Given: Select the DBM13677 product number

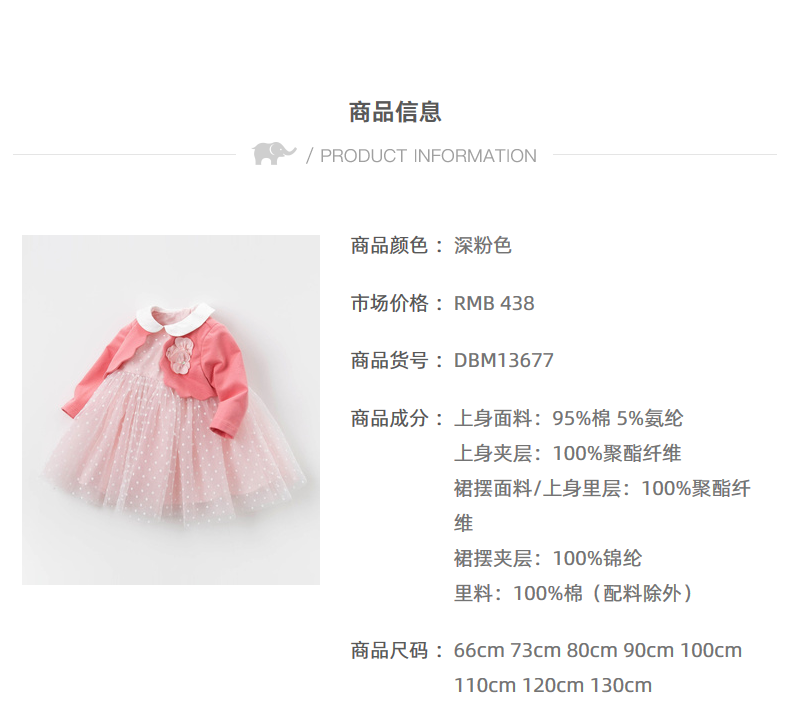Looking at the screenshot, I should tap(504, 360).
